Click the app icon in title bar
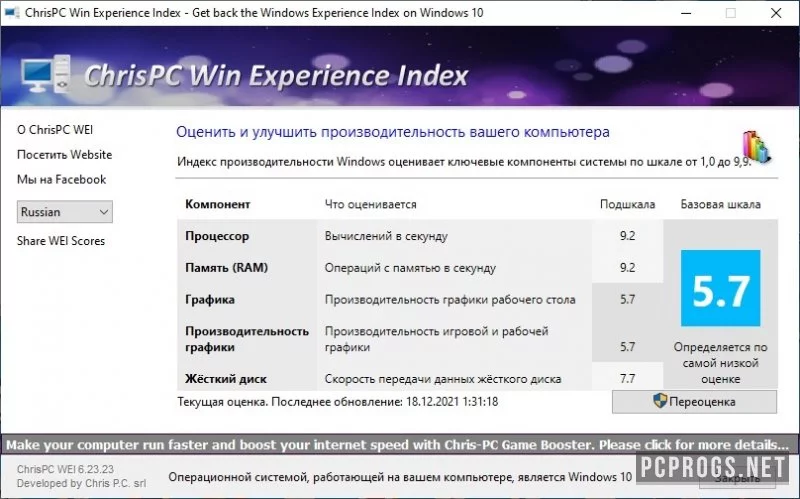This screenshot has width=800, height=499. tap(11, 12)
